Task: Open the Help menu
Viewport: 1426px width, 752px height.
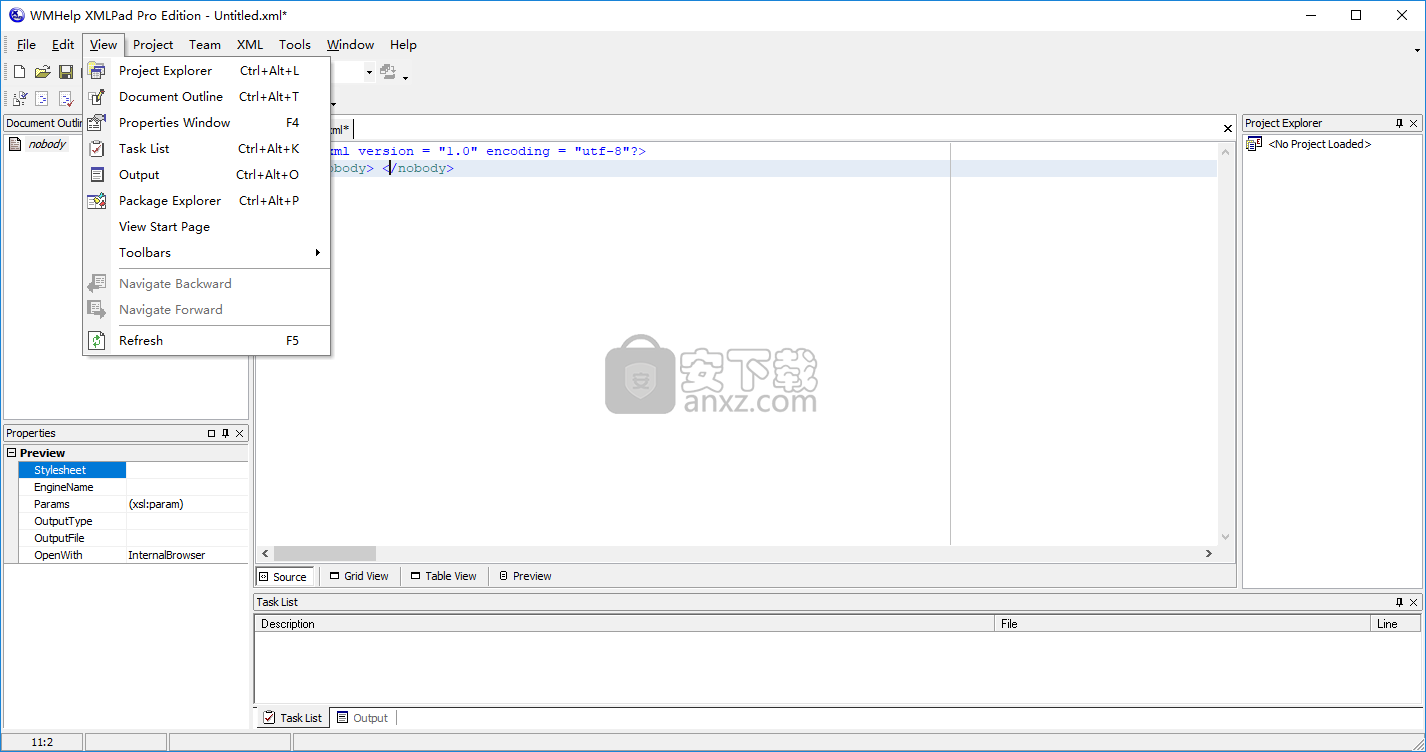Action: (x=403, y=45)
